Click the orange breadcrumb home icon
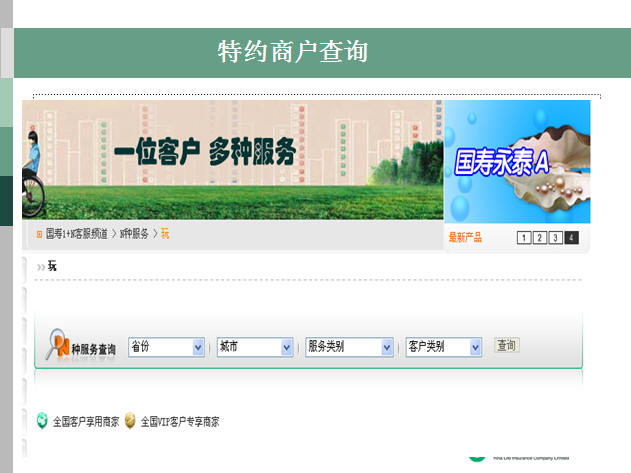 pyautogui.click(x=39, y=234)
